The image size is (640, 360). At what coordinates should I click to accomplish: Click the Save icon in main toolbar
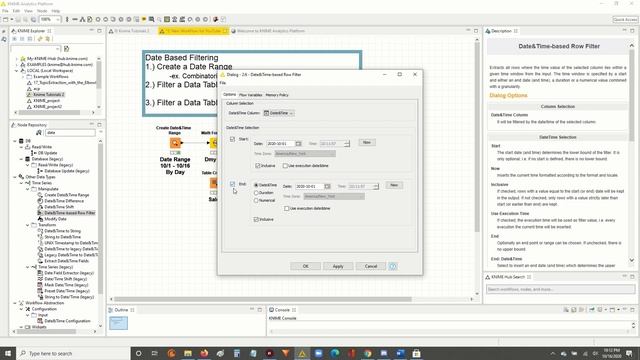click(18, 19)
